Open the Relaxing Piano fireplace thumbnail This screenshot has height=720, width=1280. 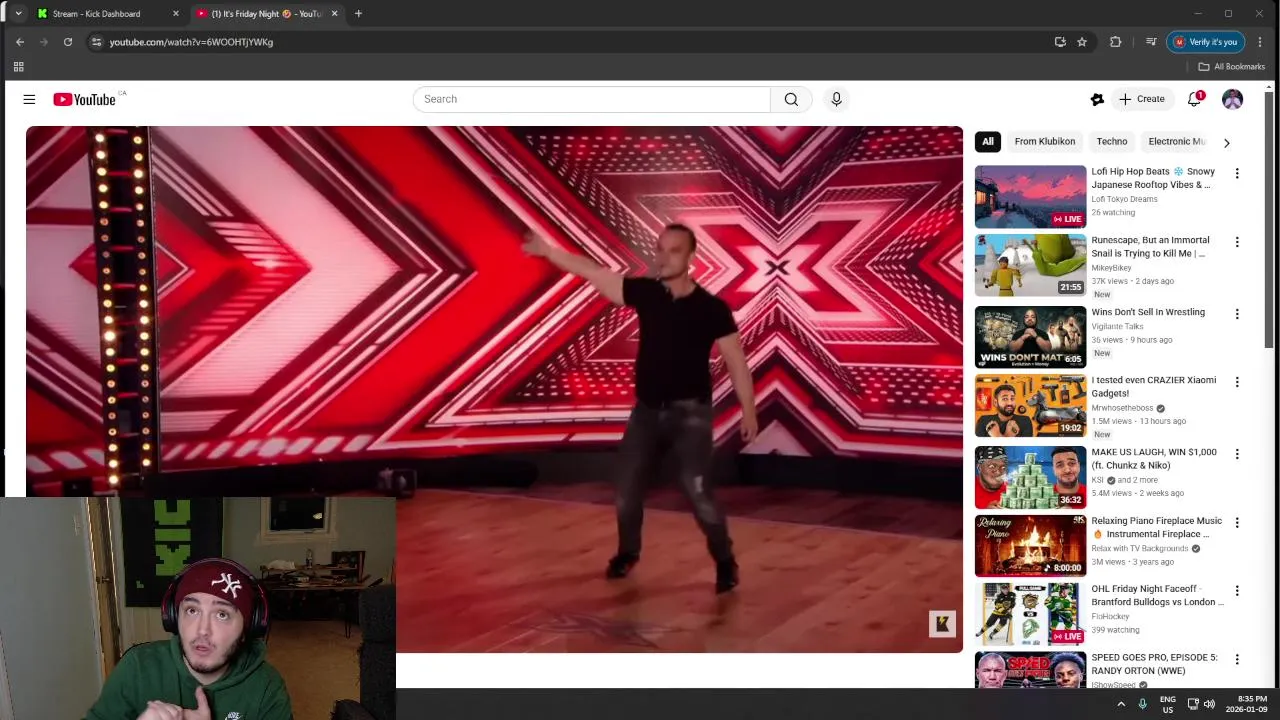pyautogui.click(x=1030, y=546)
